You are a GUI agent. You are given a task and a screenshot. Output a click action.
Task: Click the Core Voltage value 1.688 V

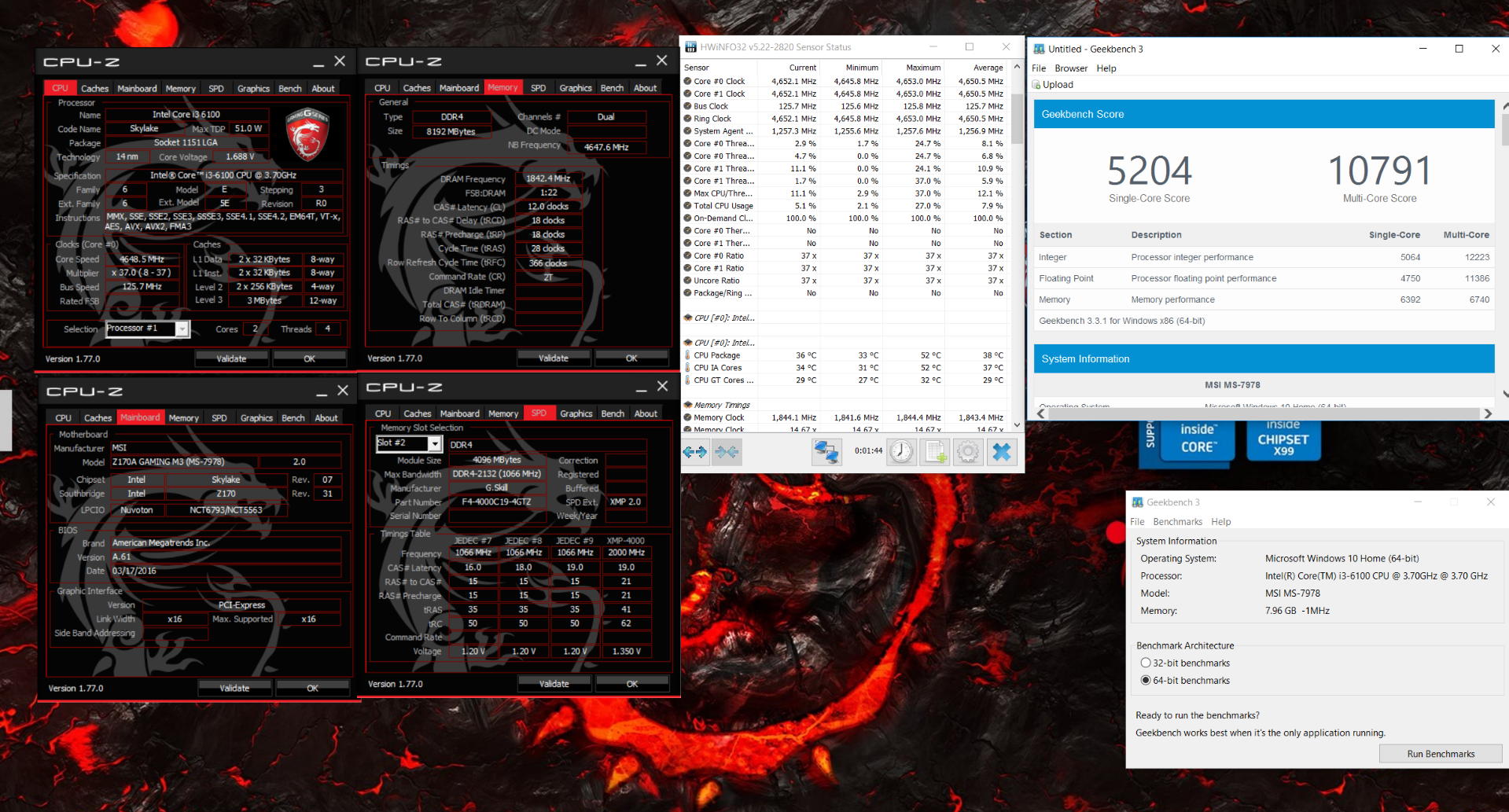[241, 156]
